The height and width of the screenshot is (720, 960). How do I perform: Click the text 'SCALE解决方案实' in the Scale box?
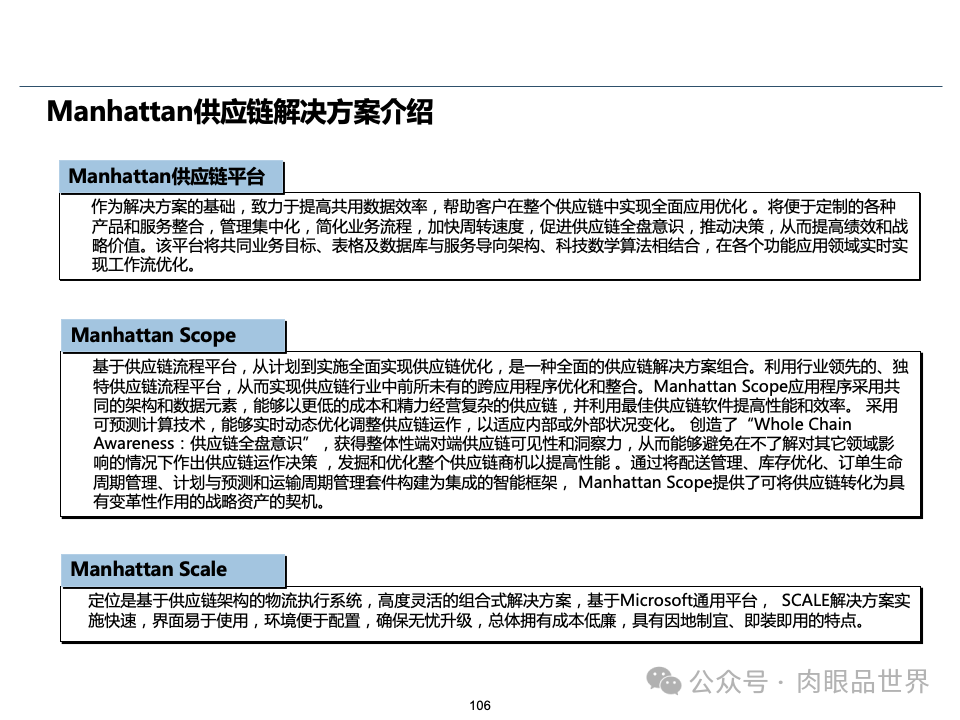(x=846, y=601)
